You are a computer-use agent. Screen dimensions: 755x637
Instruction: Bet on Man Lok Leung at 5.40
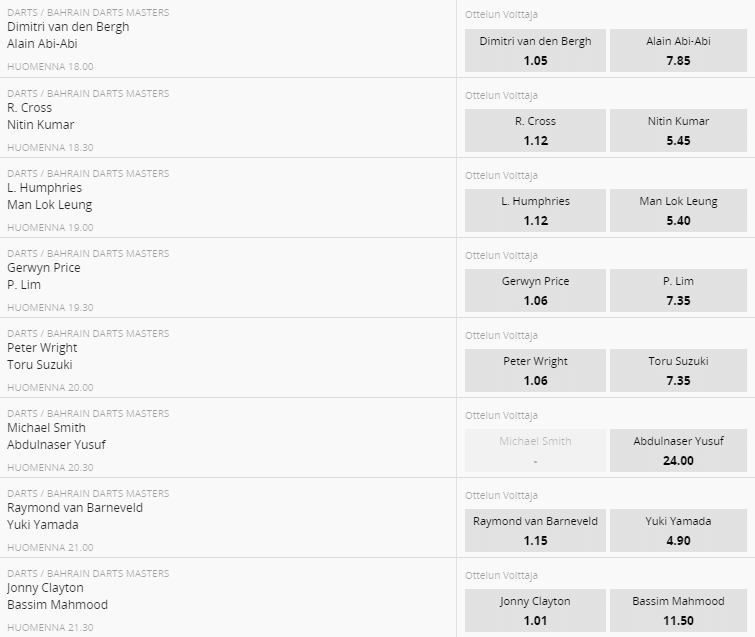click(678, 210)
